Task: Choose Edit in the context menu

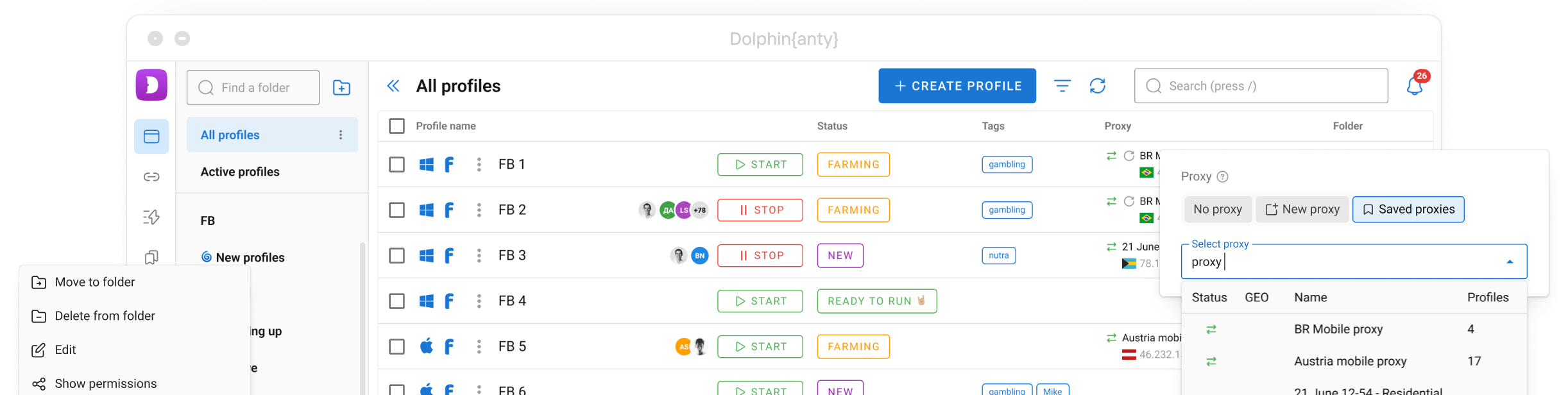Action: coord(135,350)
